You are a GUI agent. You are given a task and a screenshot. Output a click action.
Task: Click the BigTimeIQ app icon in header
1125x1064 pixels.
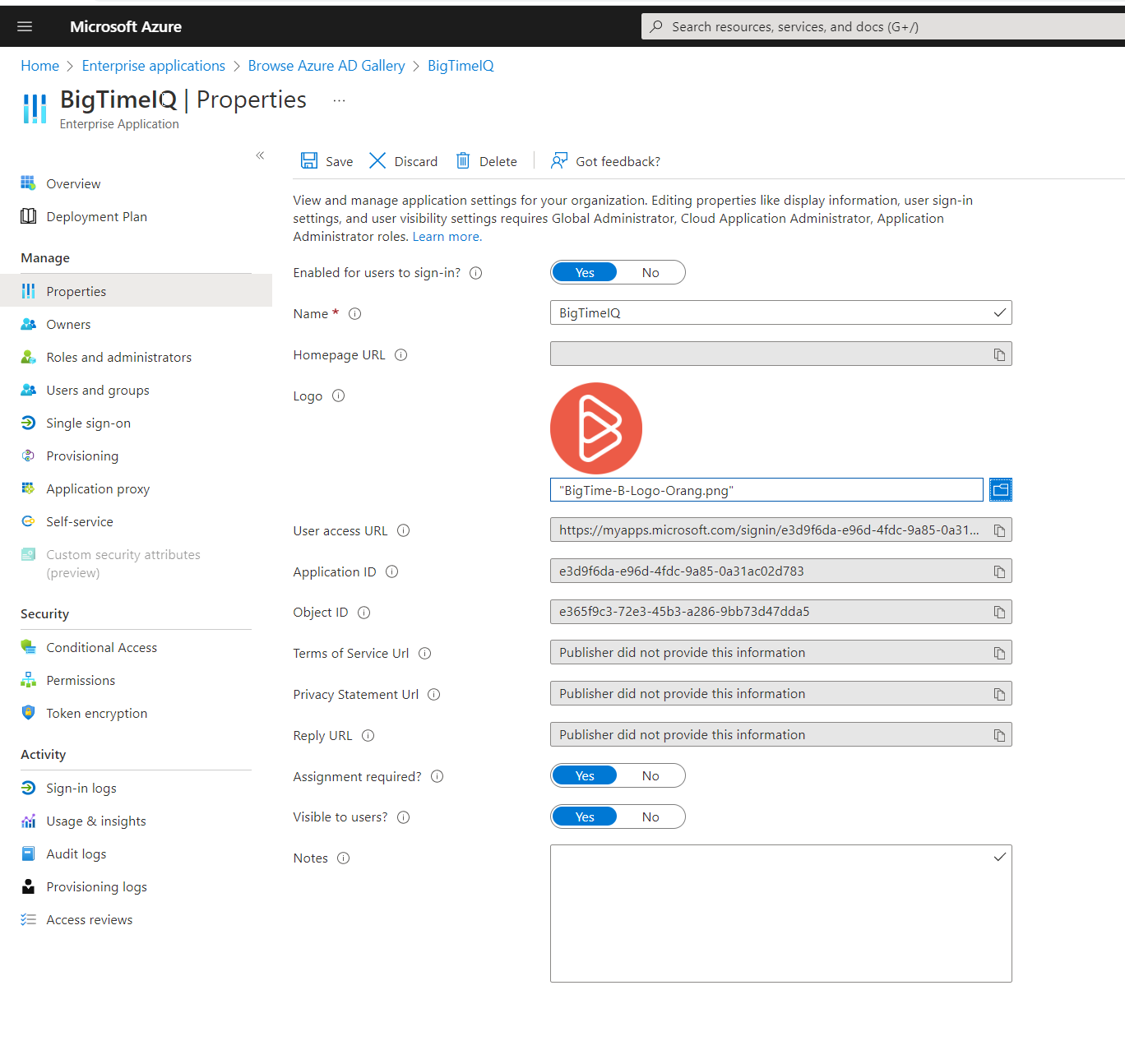[x=35, y=109]
